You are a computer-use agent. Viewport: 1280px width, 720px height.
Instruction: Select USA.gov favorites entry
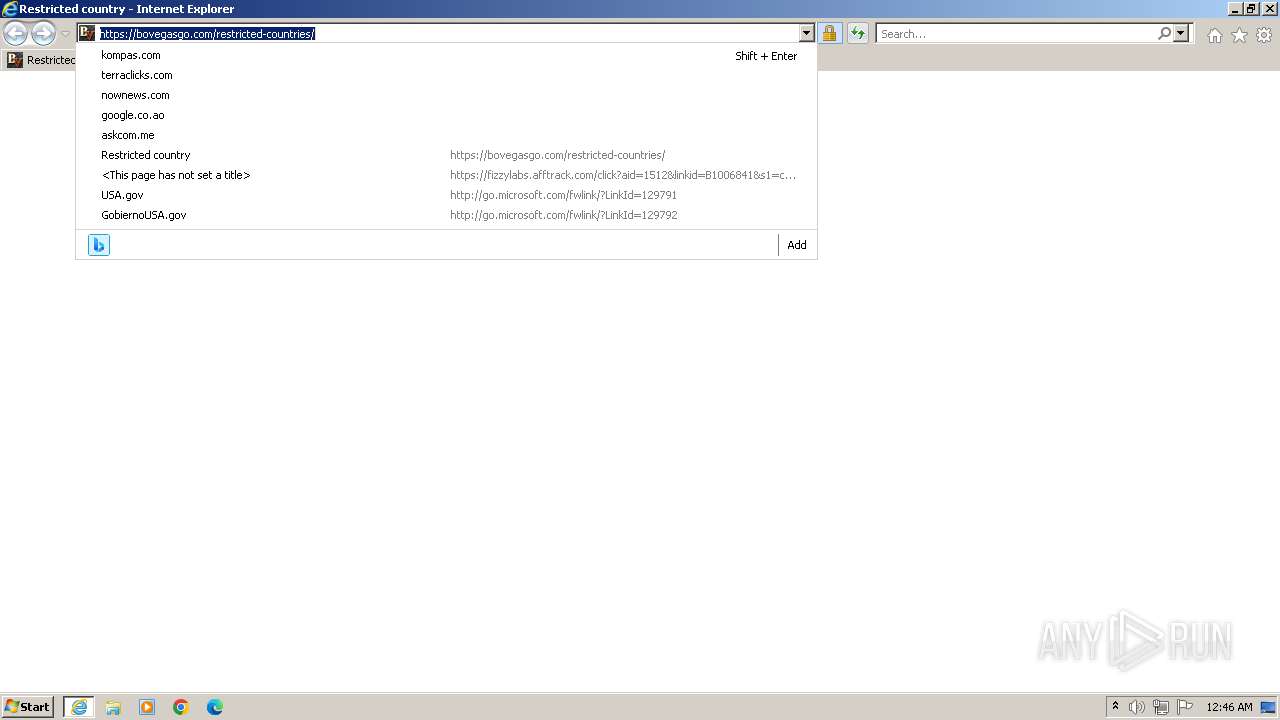[446, 195]
